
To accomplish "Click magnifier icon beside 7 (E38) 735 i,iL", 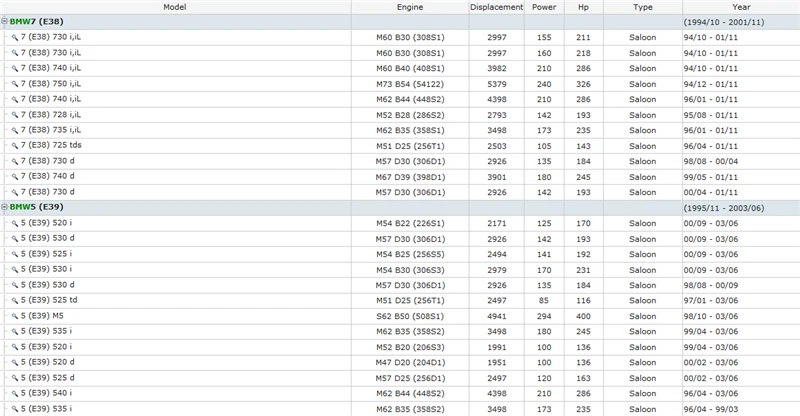I will (15, 131).
